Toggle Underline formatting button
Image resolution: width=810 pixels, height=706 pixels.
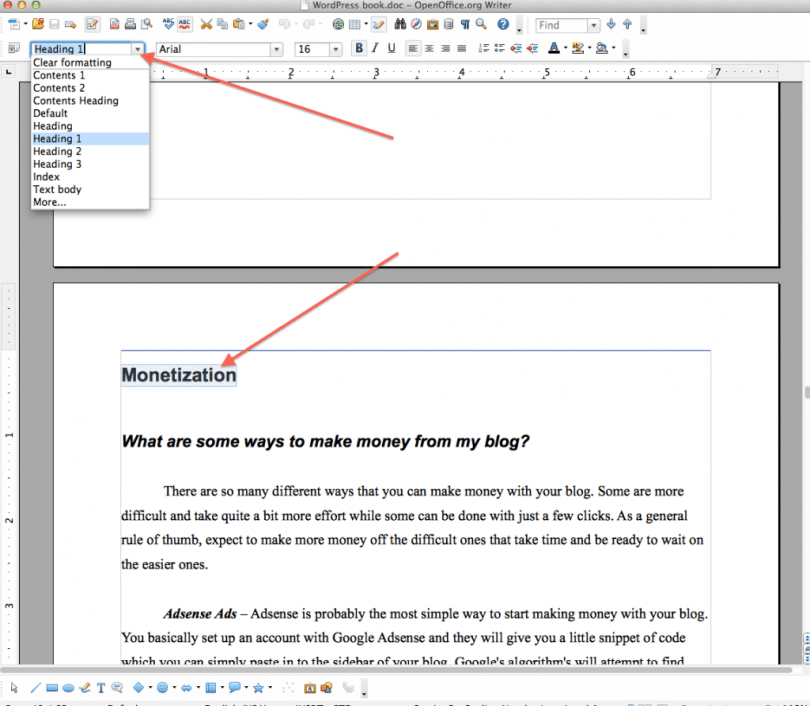(392, 49)
